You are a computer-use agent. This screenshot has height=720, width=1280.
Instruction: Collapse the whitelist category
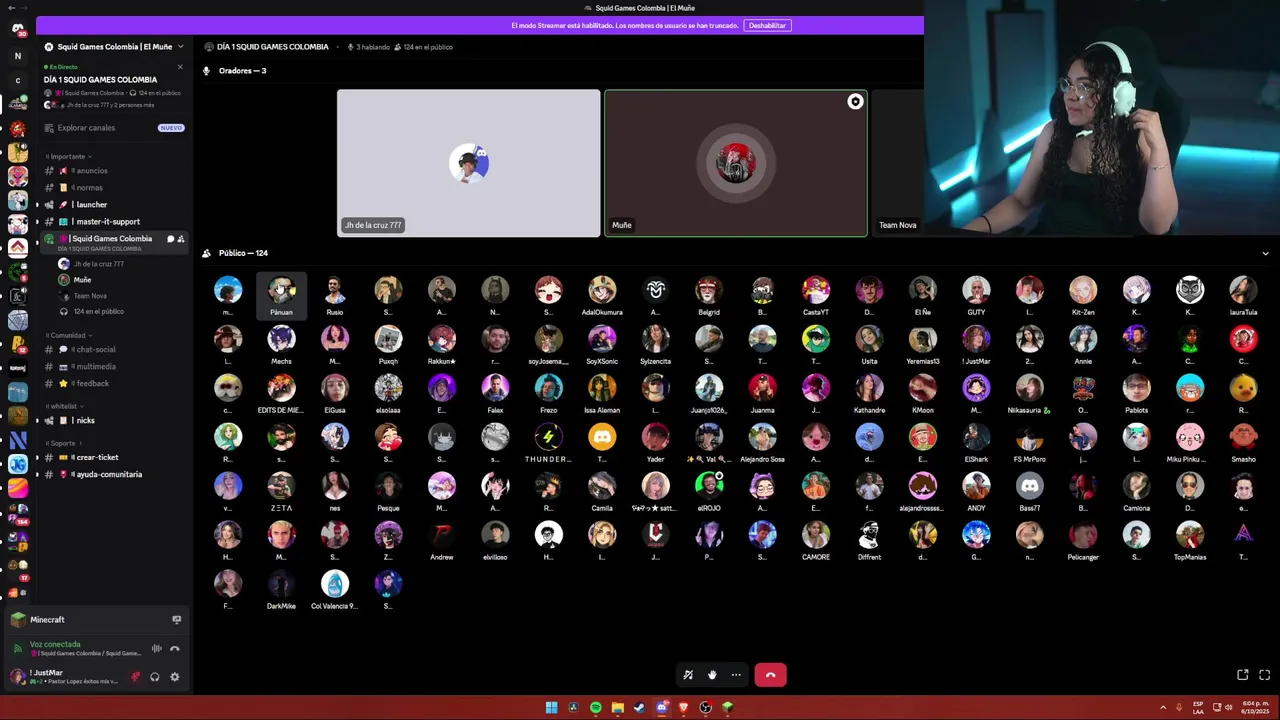[x=64, y=406]
